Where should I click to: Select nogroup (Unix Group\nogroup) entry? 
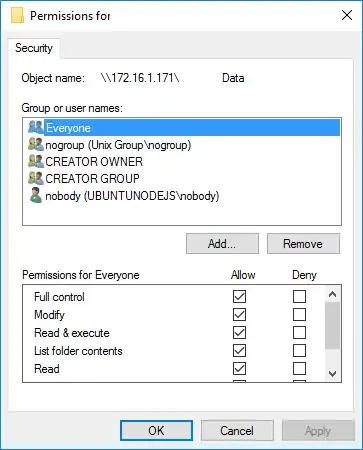click(x=118, y=145)
